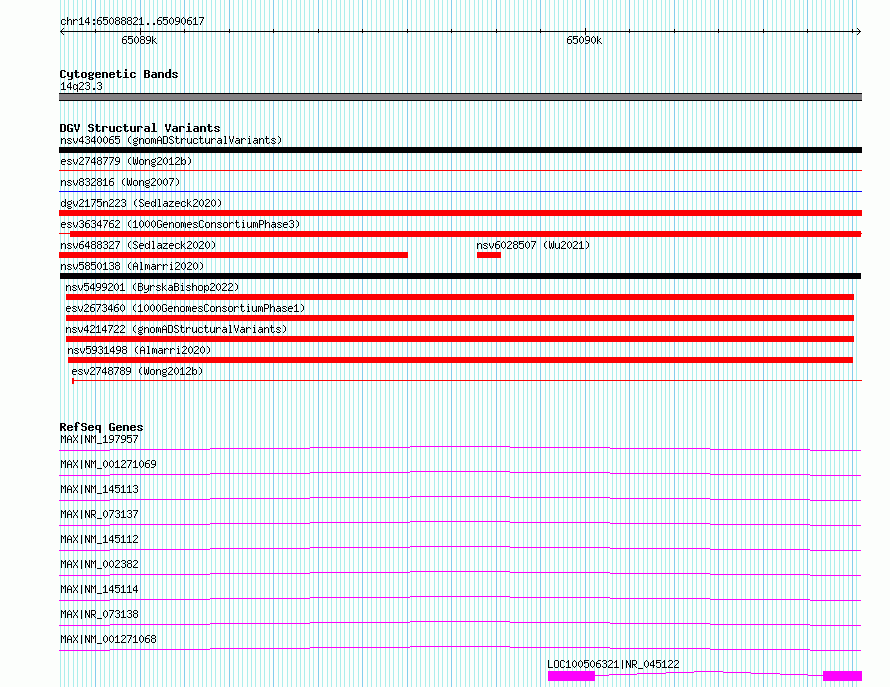Screen dimensions: 890x687
Task: Click the esv2748789 (Wong2012b) label
Action: pos(137,371)
